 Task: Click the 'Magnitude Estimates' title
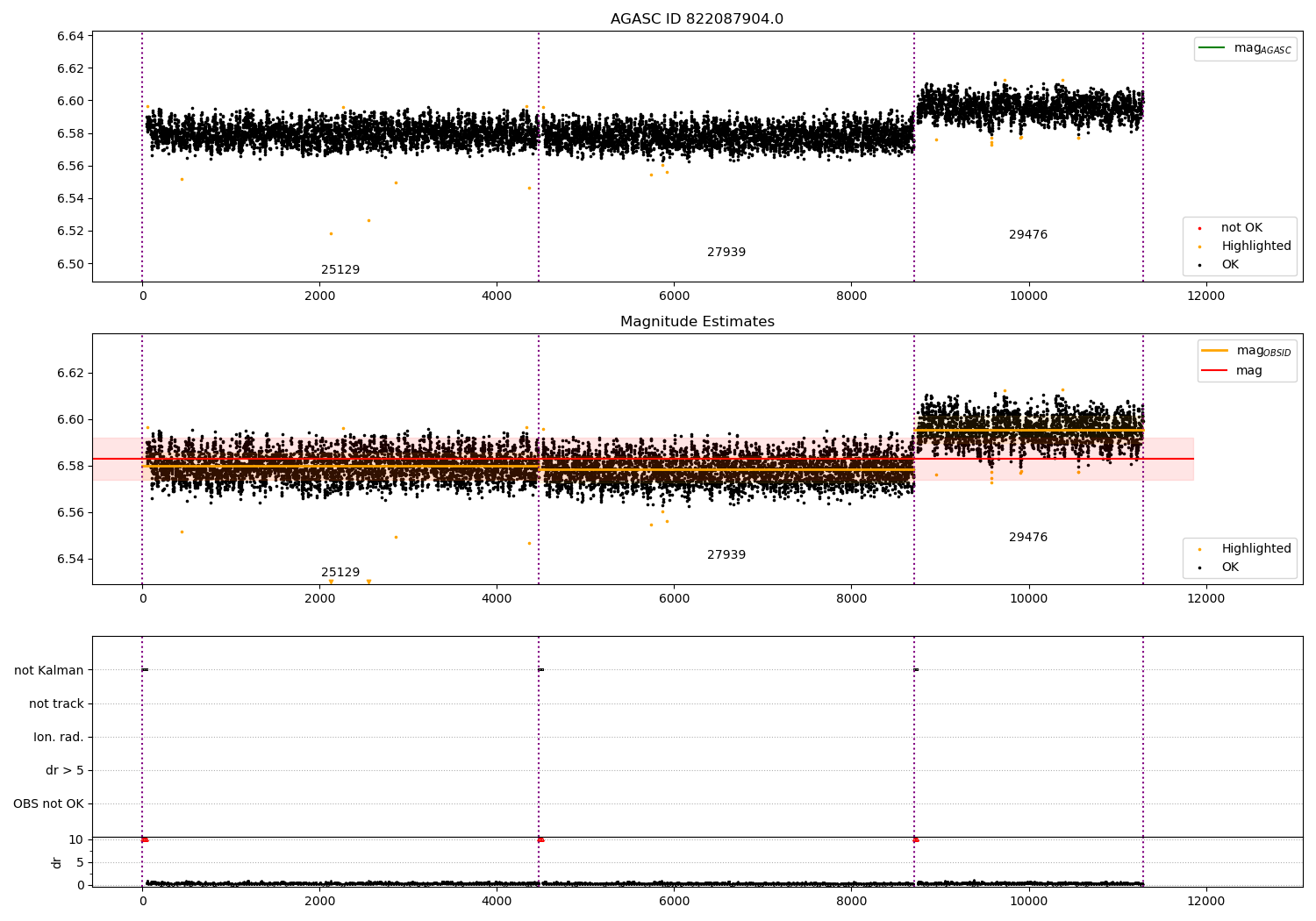point(697,322)
